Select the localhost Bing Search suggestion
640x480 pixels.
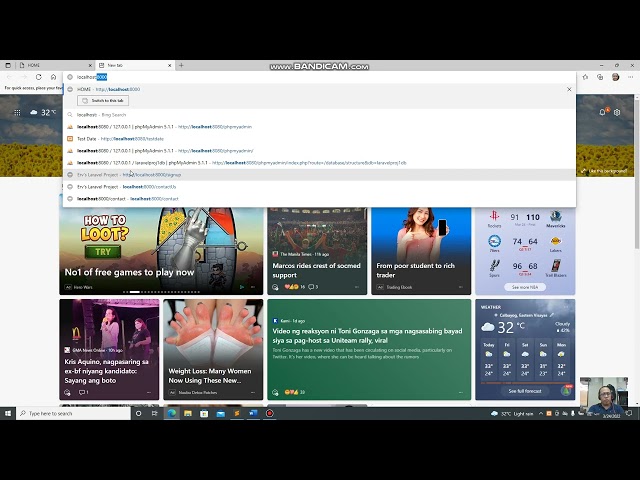pos(319,115)
